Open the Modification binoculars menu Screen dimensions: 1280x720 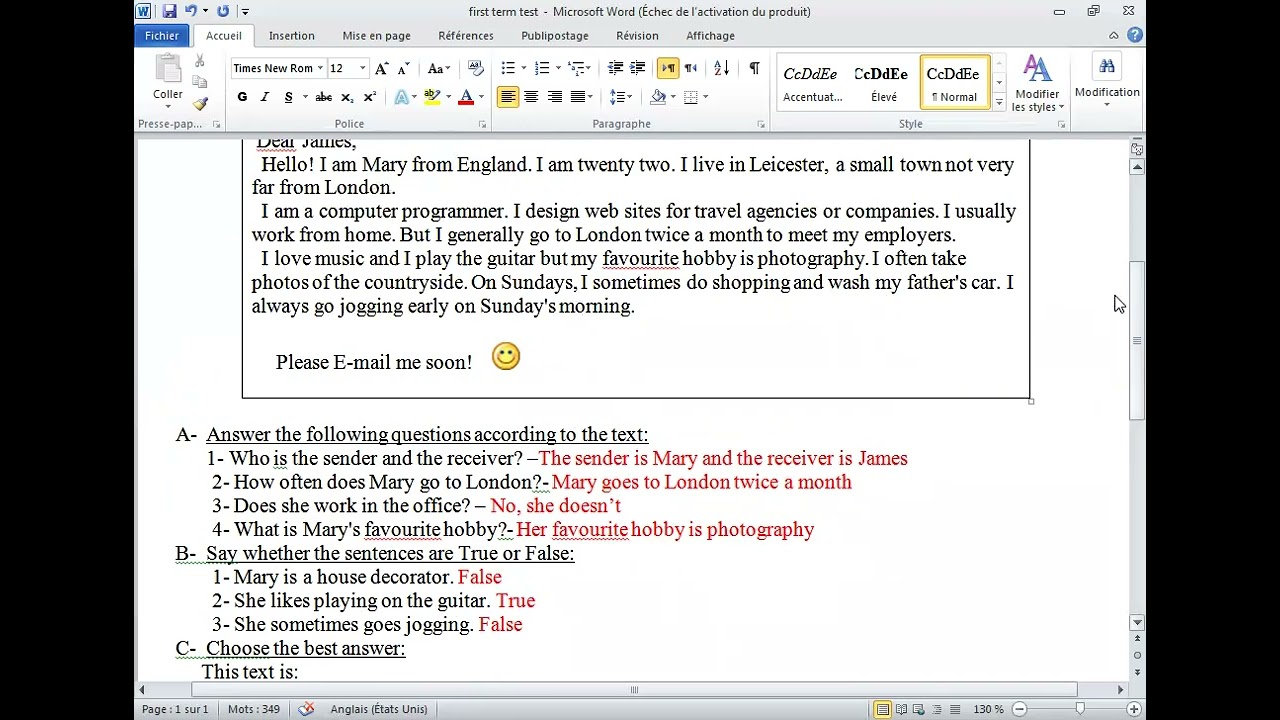click(x=1107, y=82)
